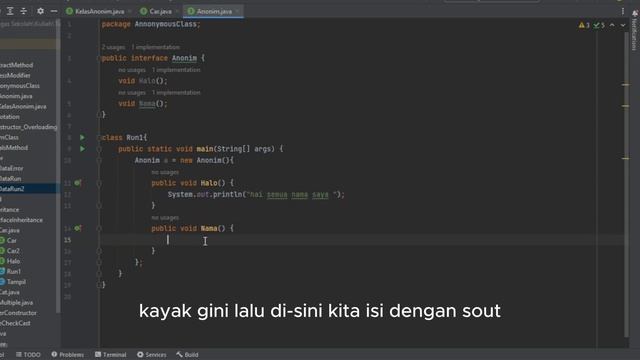Viewport: 640px width, 360px height.
Task: Go to next highlighted problem arrow
Action: pos(623,25)
